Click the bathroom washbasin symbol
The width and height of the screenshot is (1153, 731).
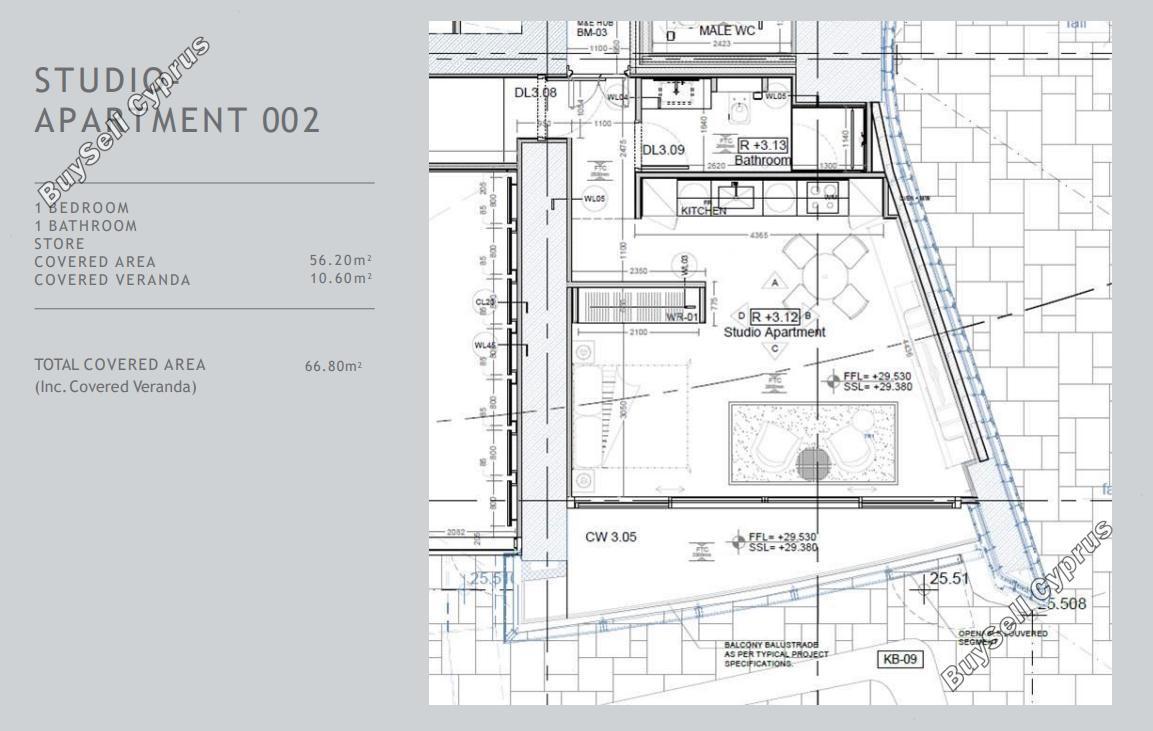tap(677, 93)
